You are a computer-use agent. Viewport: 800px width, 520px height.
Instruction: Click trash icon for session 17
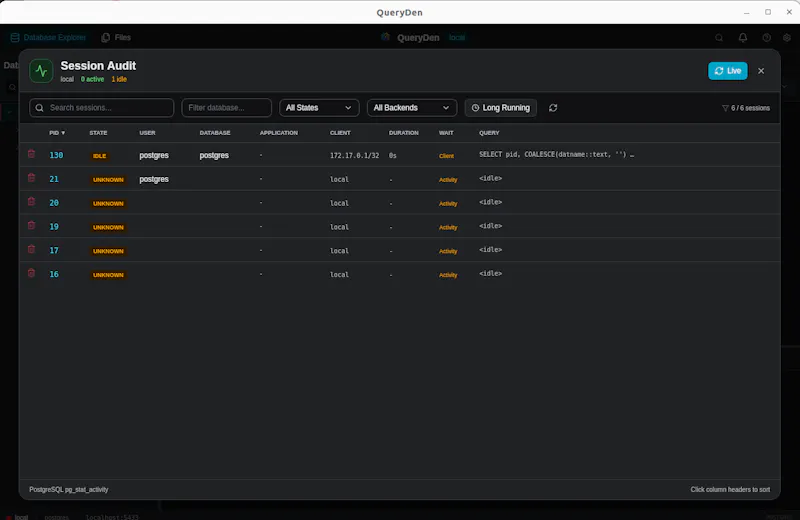31,249
